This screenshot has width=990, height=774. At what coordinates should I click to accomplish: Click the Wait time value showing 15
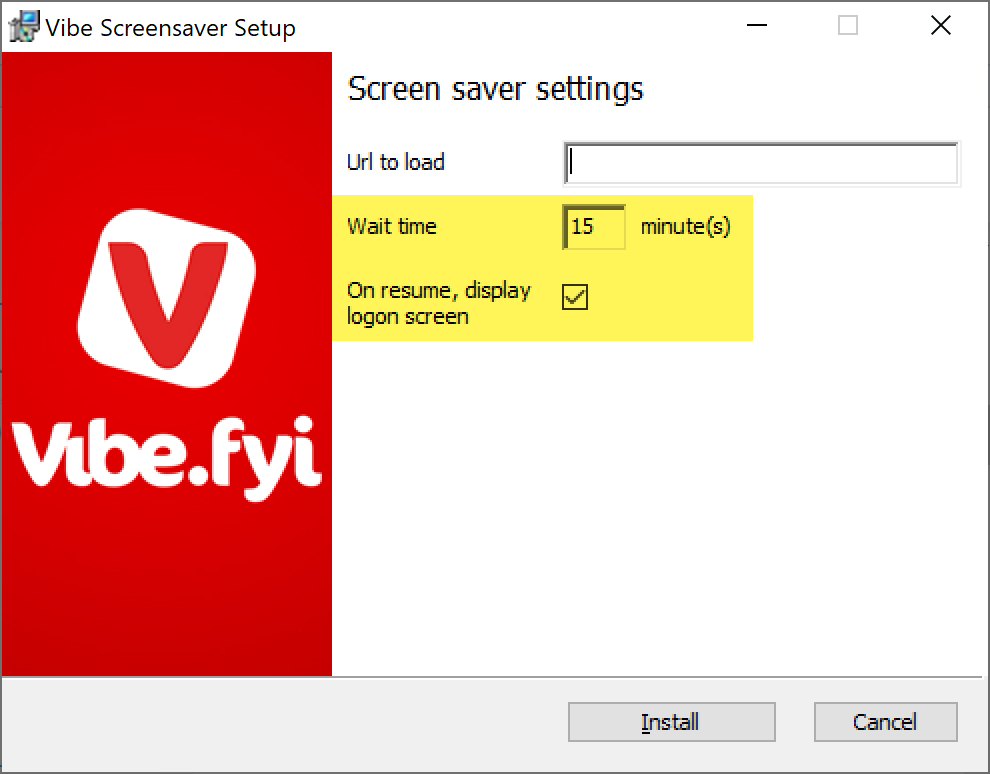[x=594, y=228]
